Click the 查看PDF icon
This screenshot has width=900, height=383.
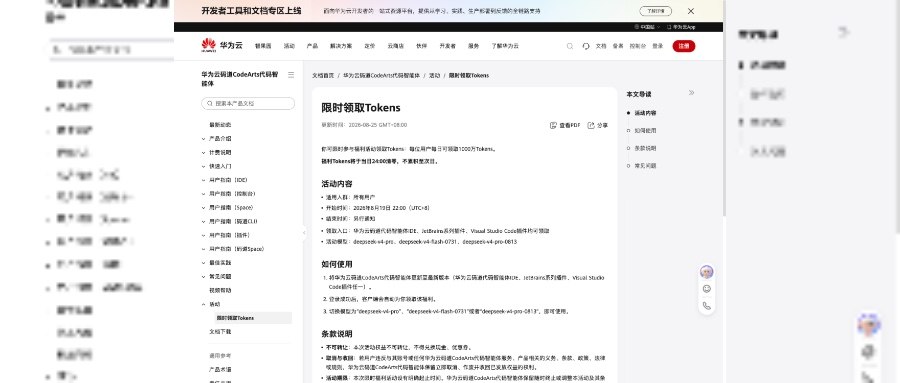553,125
